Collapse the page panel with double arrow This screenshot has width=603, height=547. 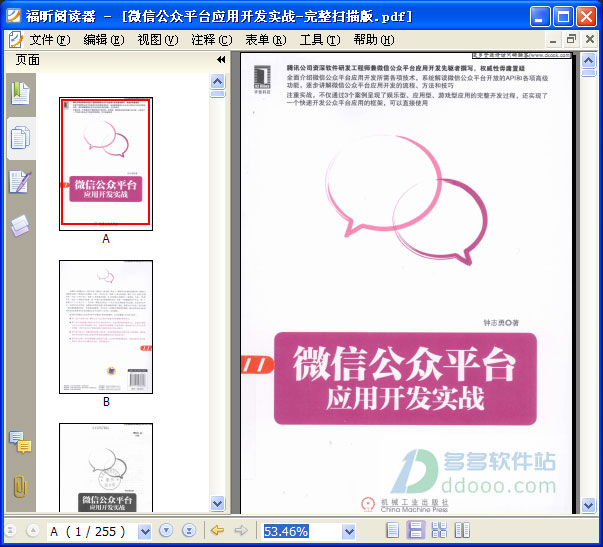pyautogui.click(x=221, y=60)
